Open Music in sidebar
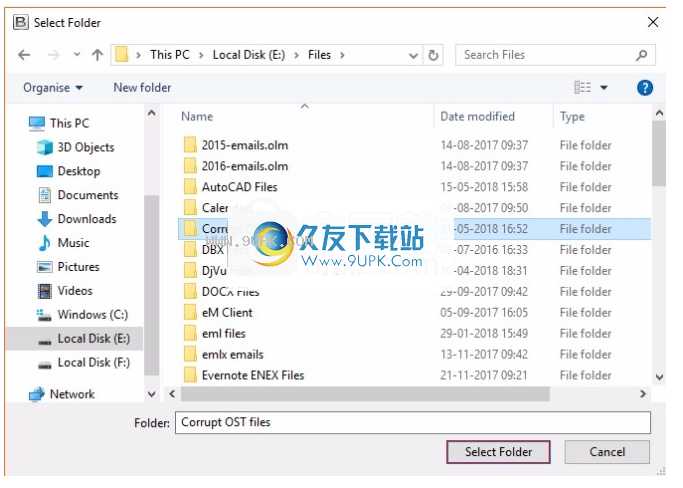683x488 pixels. [x=64, y=243]
